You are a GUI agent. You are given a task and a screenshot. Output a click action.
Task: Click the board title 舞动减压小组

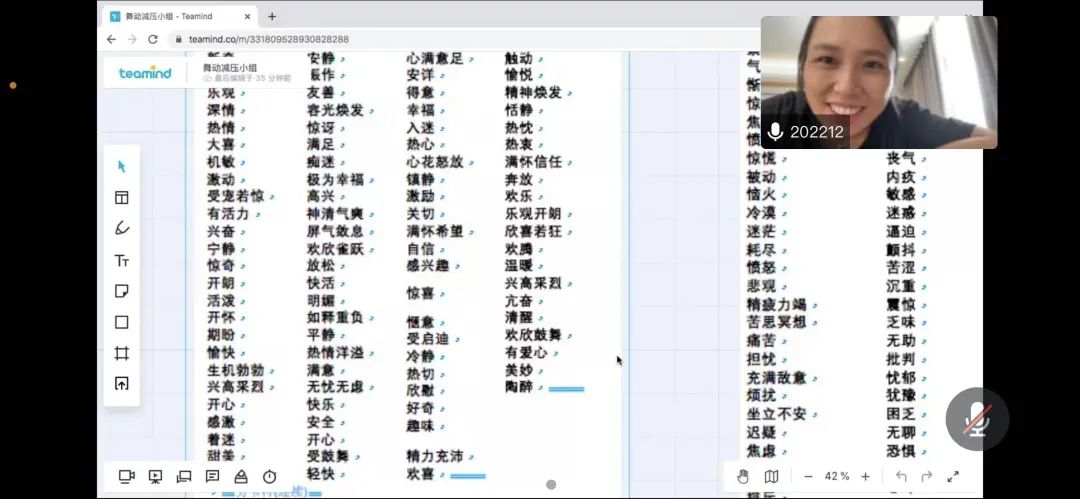click(x=230, y=68)
